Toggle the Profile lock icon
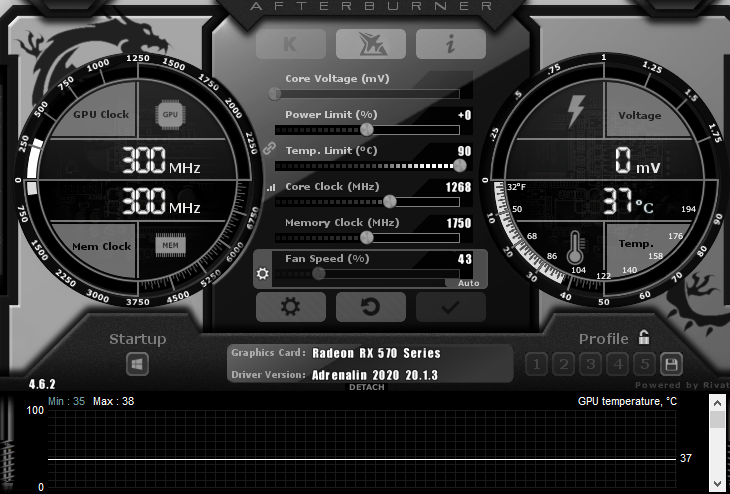This screenshot has height=494, width=730. [644, 337]
